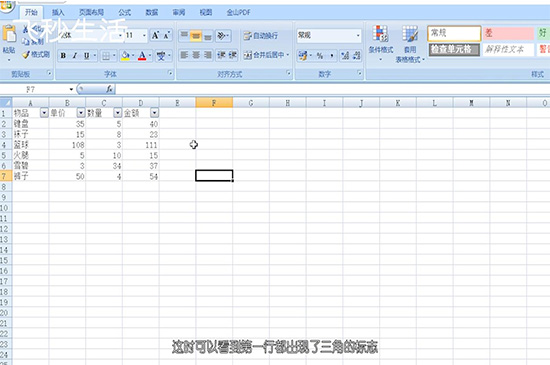Click Merge and Center (合并后居中) button
This screenshot has height=365, width=550.
[263, 55]
